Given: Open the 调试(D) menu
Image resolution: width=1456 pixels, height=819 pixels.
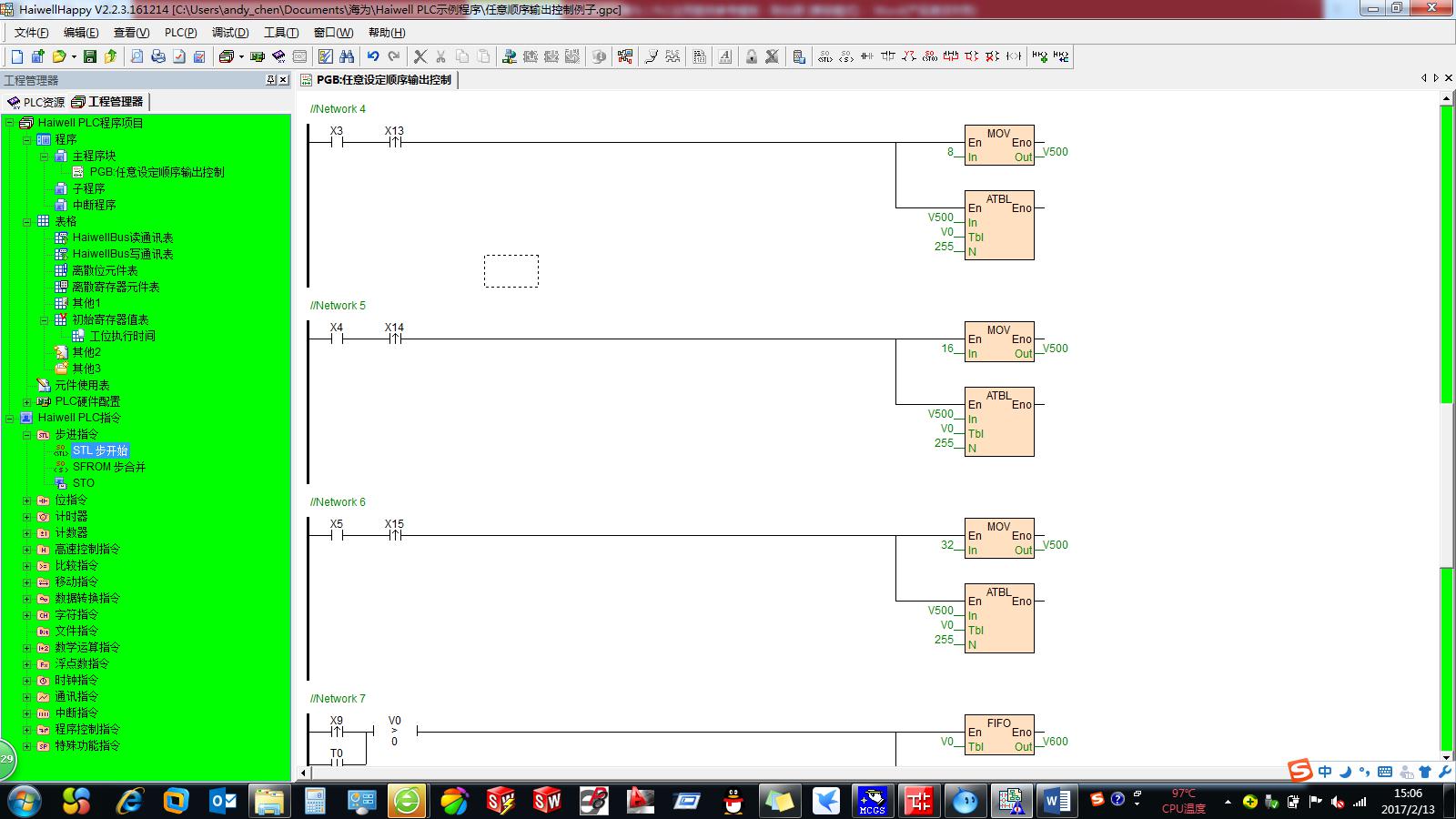Looking at the screenshot, I should tap(229, 32).
